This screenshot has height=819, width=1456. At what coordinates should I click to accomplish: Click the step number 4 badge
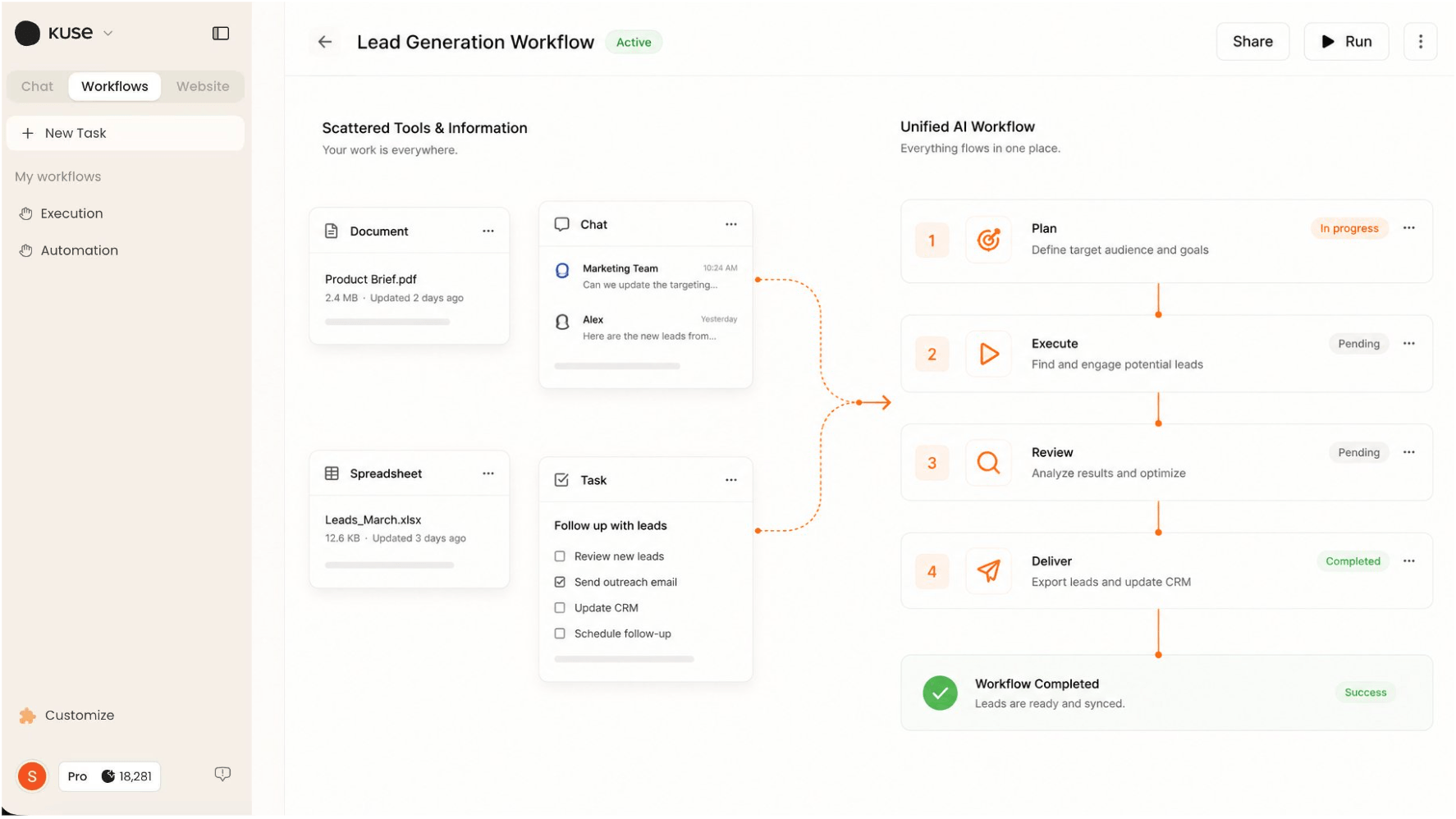932,573
